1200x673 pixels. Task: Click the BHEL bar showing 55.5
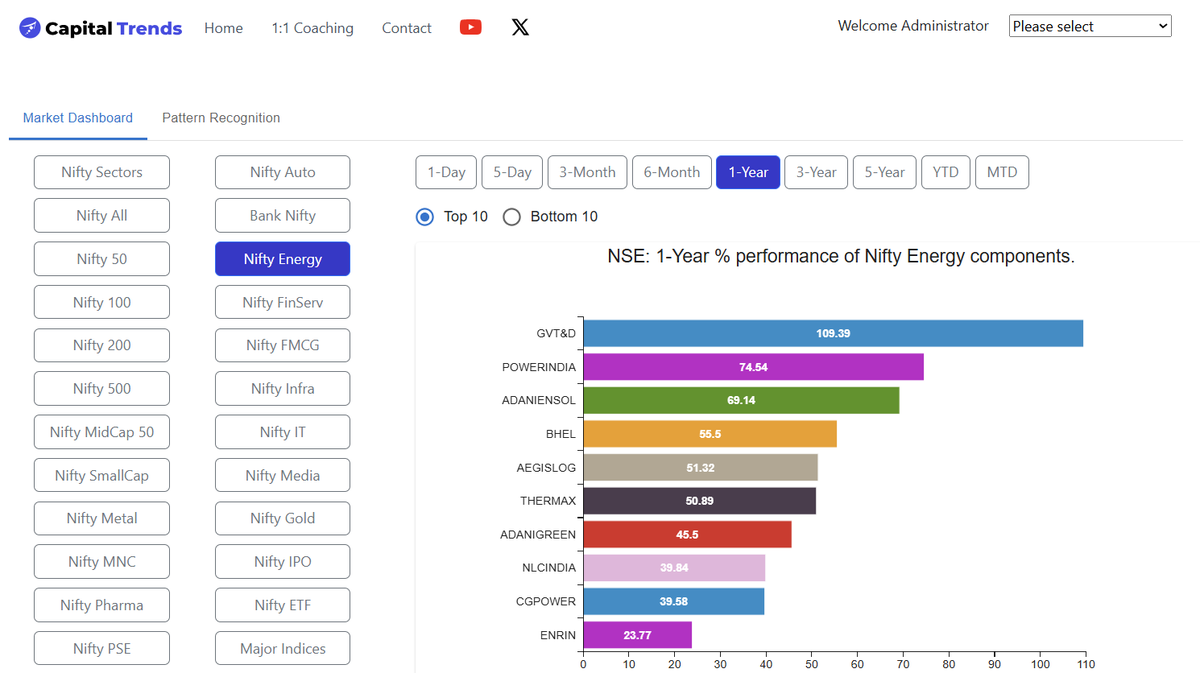710,434
